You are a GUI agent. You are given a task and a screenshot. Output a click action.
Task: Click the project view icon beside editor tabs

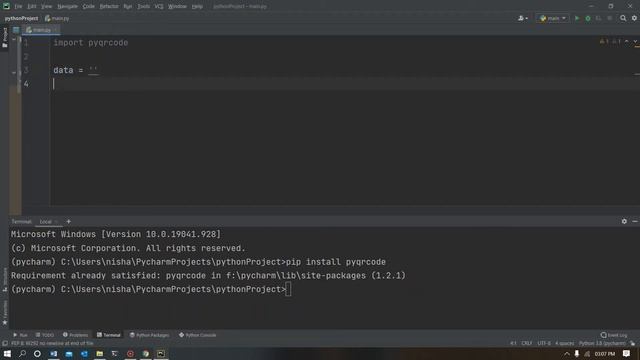coord(16,30)
